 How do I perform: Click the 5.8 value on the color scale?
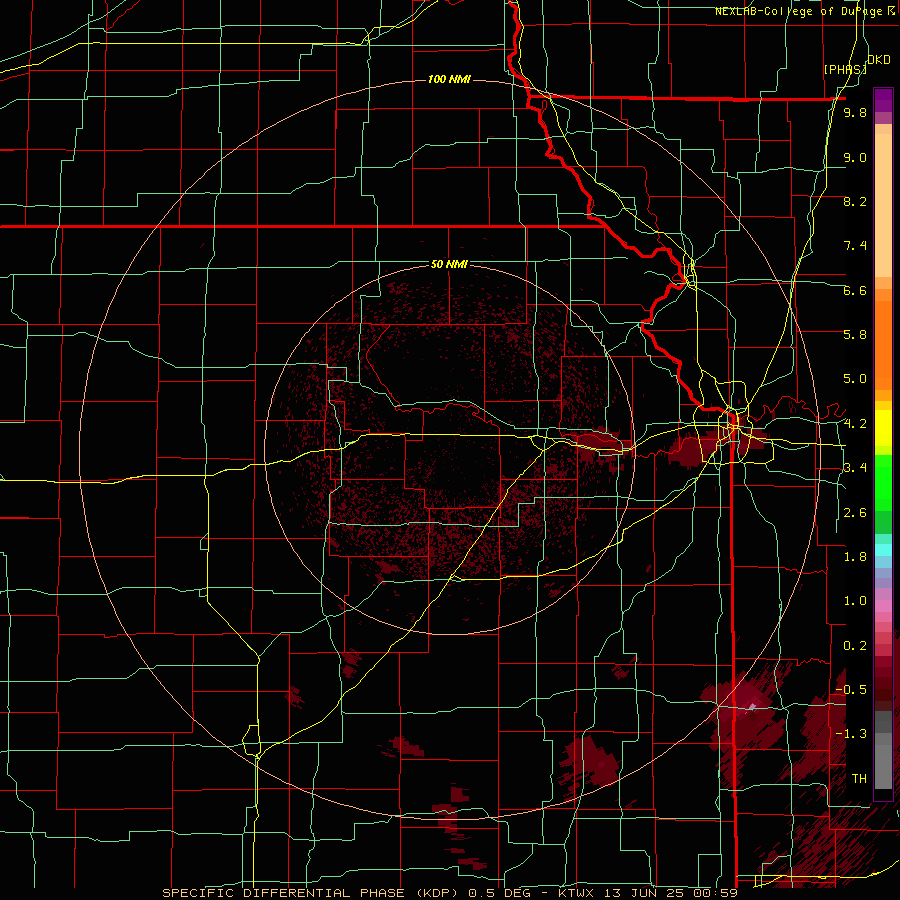point(855,334)
